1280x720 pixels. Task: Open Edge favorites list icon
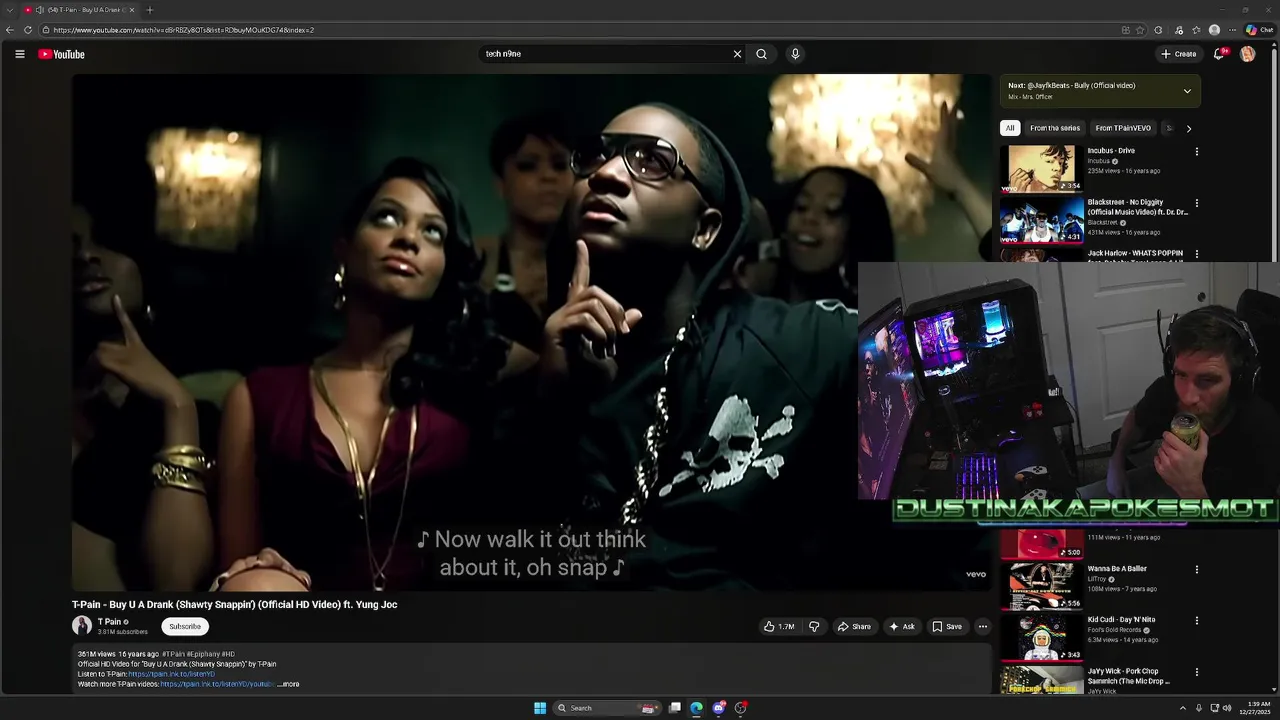[x=1196, y=30]
